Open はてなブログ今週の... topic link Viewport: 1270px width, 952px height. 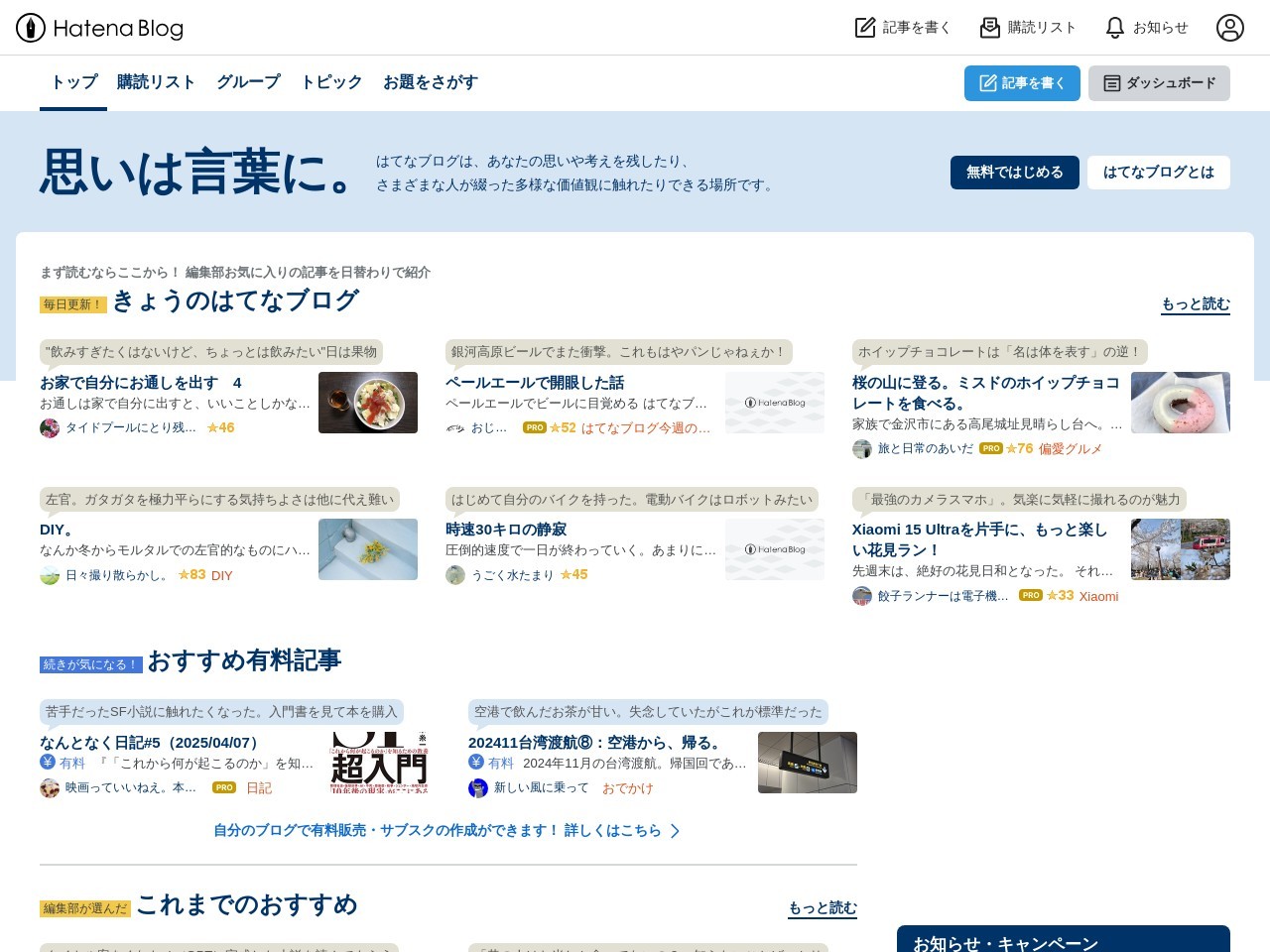click(646, 428)
